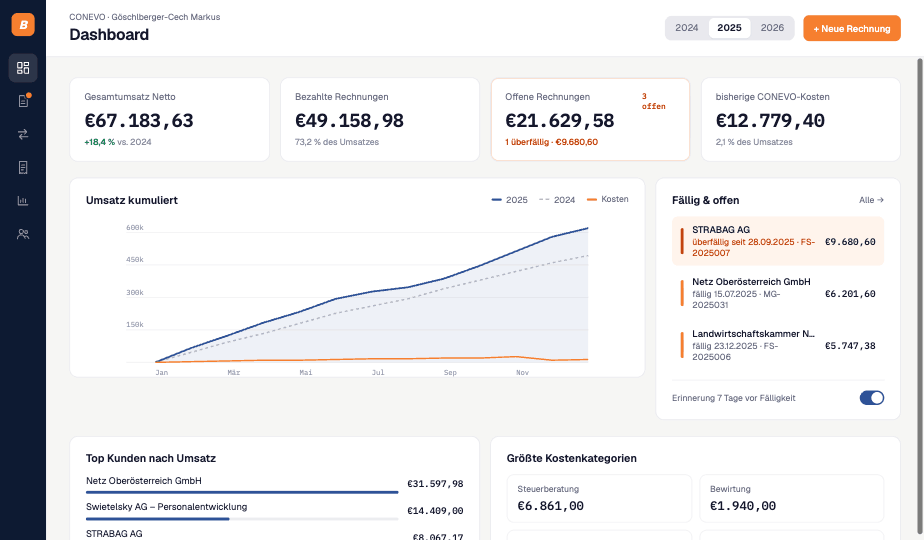Open the receipt list icon in sidebar
The image size is (924, 540).
pos(23,167)
